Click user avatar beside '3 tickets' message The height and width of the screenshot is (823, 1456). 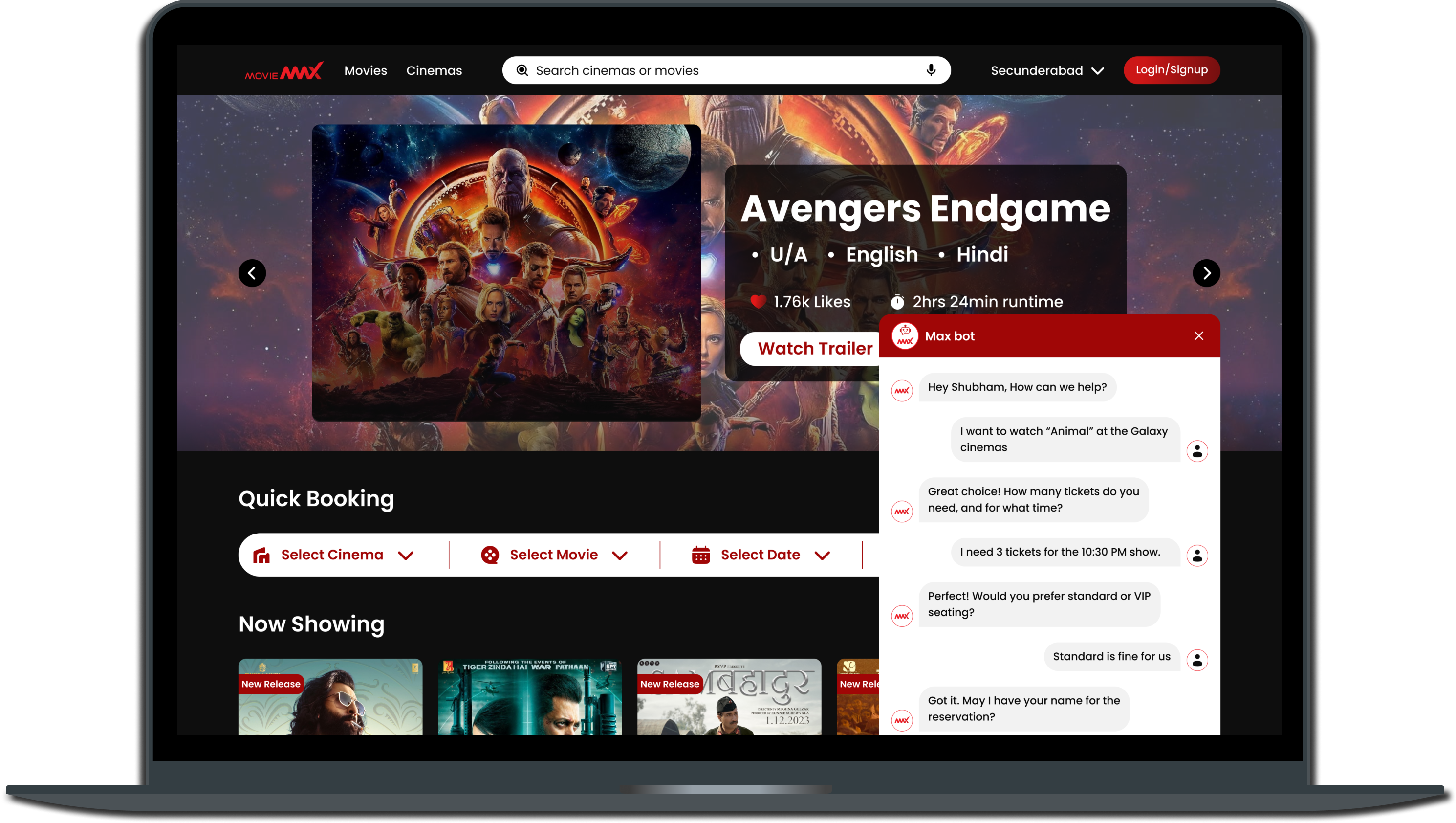click(1197, 556)
